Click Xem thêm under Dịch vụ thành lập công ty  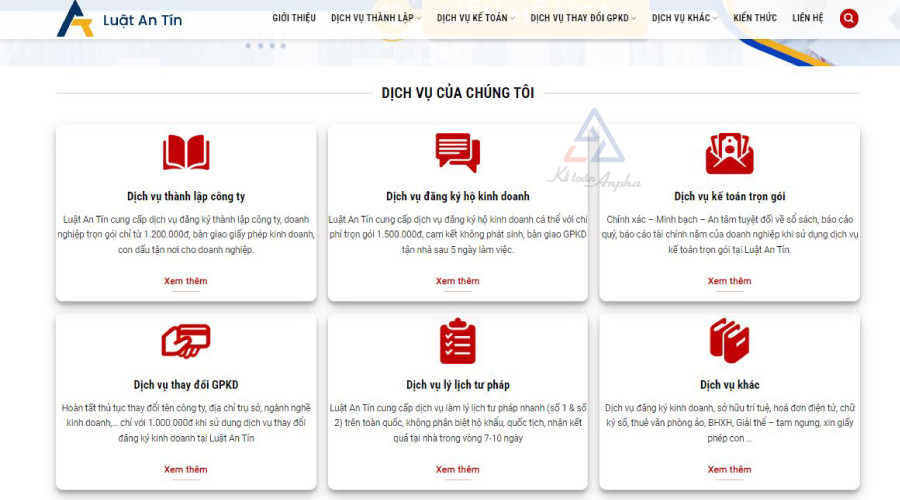tap(185, 281)
